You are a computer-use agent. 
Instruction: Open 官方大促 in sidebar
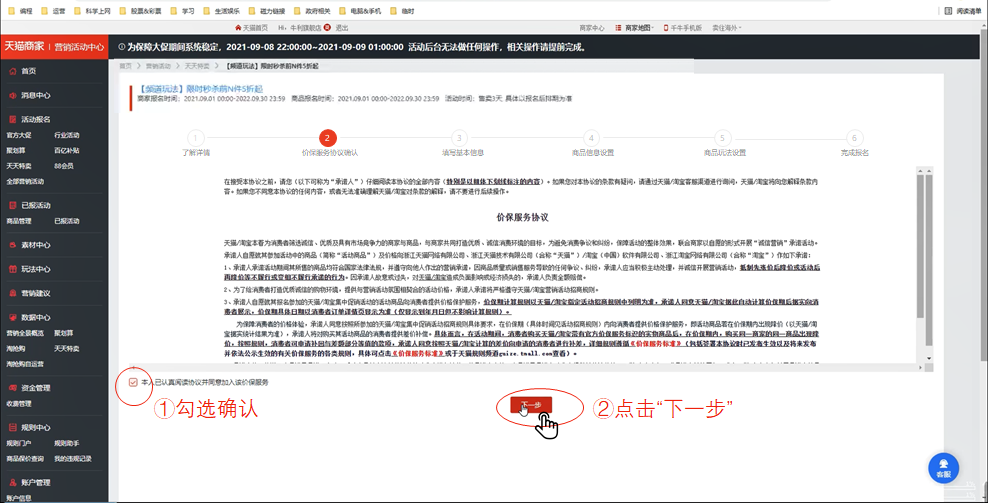(x=19, y=135)
